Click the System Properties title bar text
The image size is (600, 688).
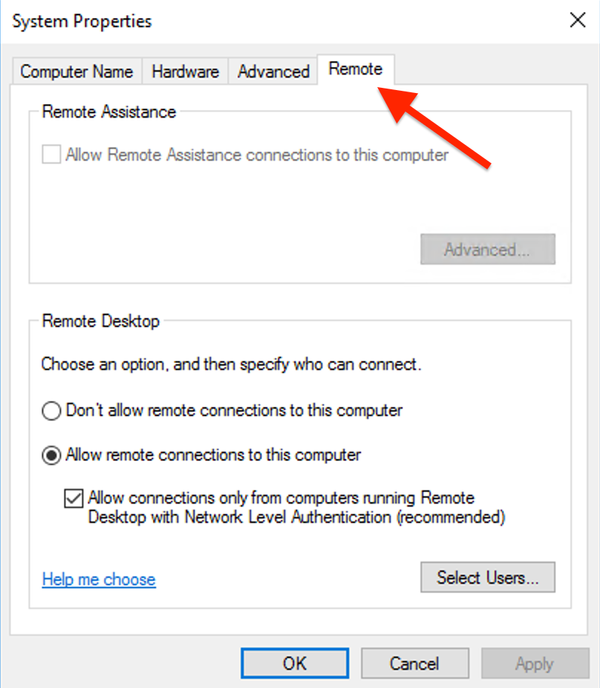click(83, 20)
